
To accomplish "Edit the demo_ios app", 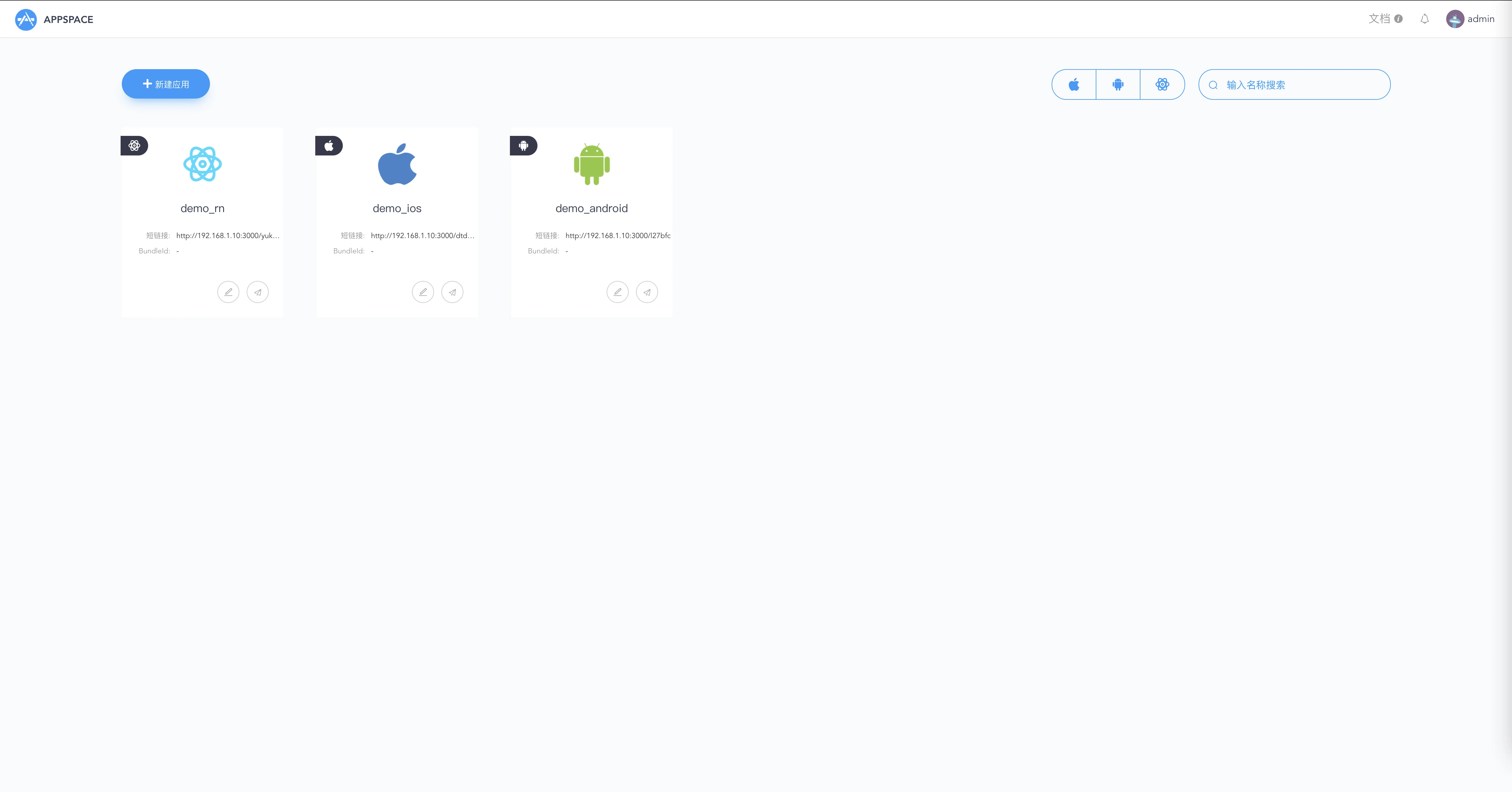I will (423, 292).
